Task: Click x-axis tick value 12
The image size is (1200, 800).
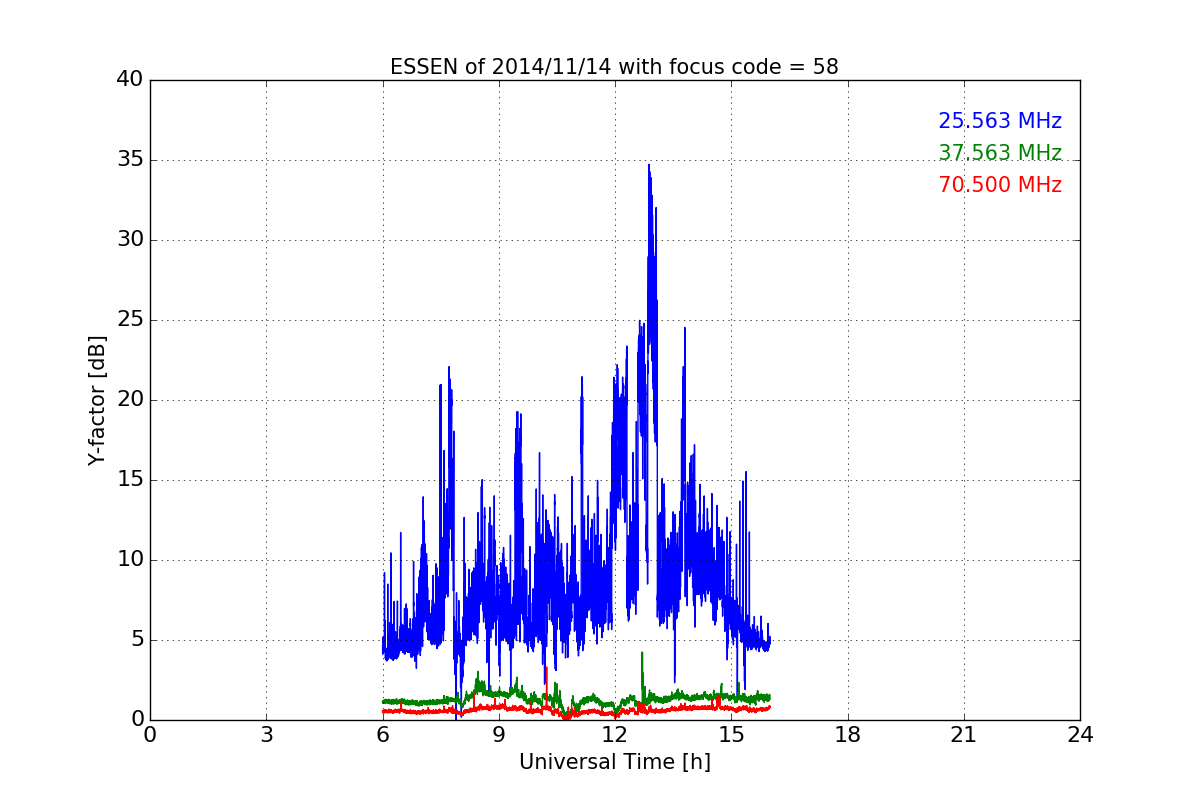Action: coord(615,735)
